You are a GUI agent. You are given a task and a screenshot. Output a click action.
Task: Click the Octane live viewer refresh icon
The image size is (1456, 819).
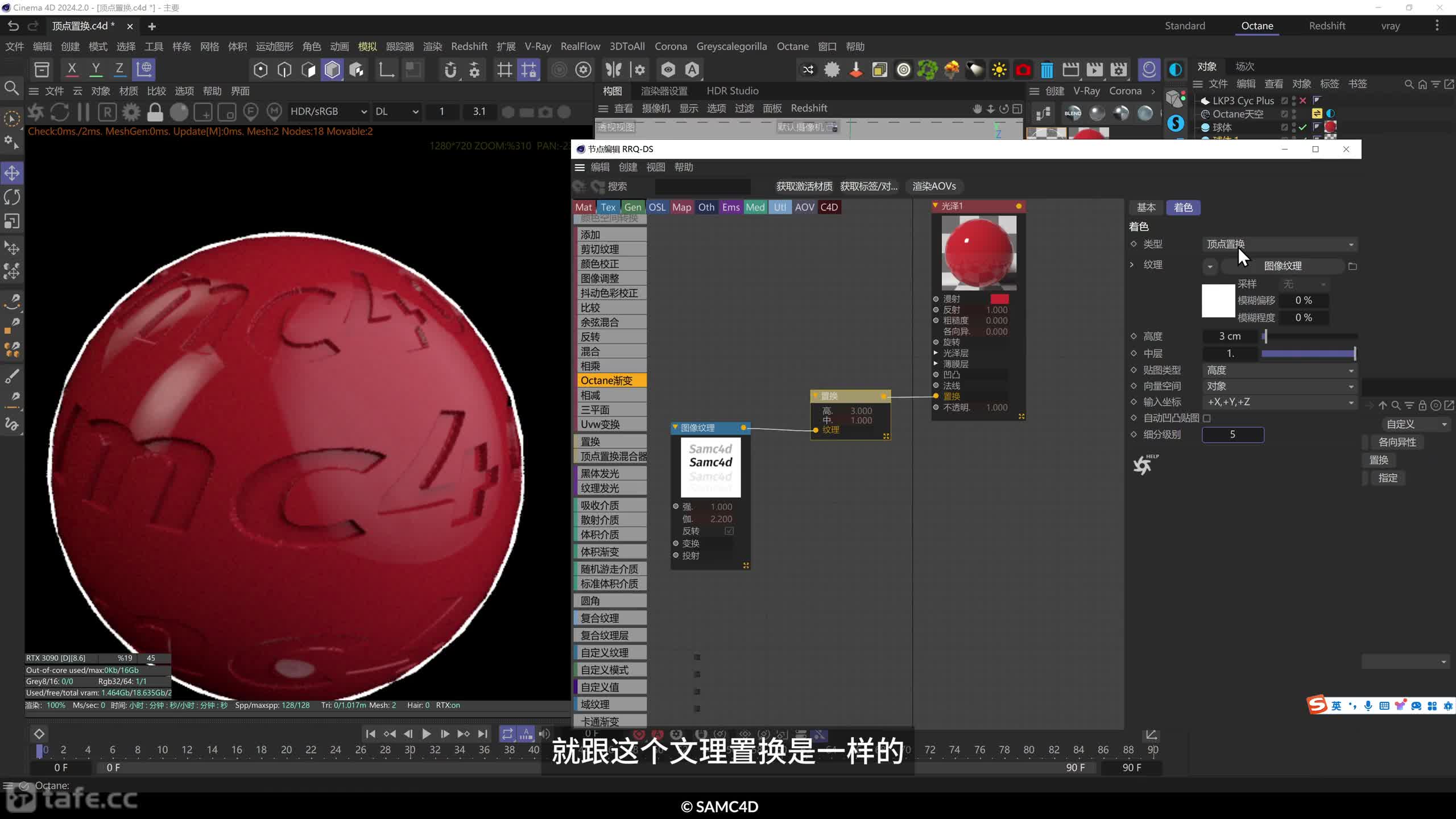point(60,112)
